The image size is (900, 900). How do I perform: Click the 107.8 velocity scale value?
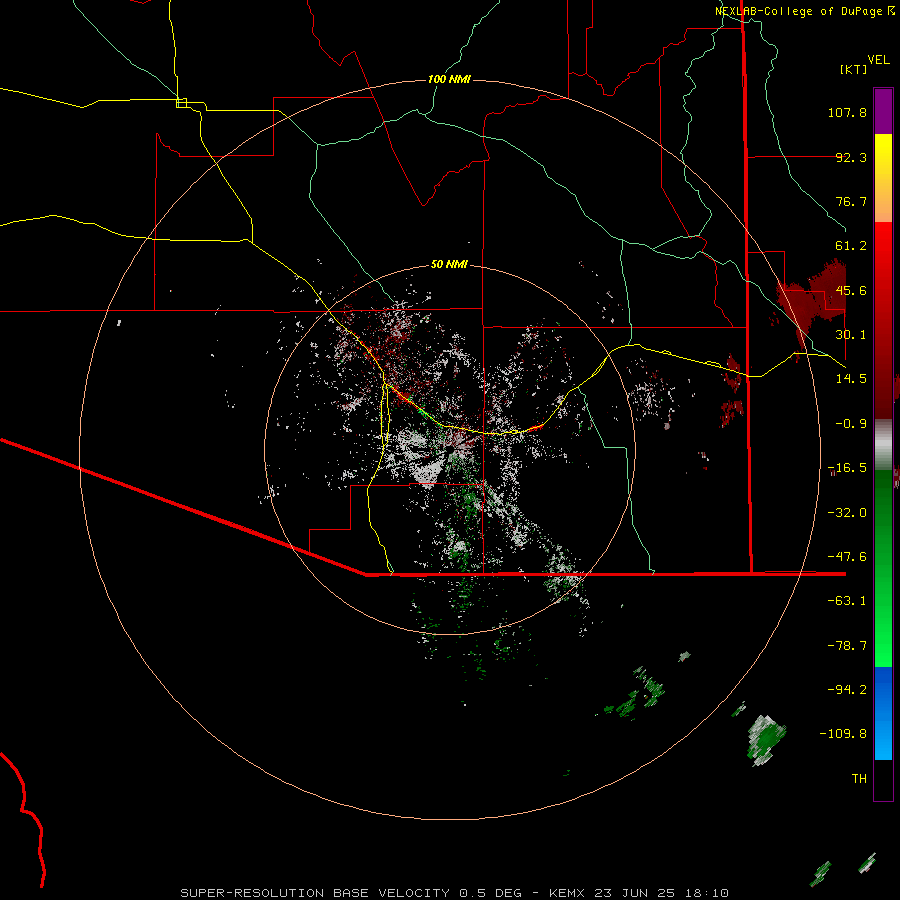coord(847,112)
